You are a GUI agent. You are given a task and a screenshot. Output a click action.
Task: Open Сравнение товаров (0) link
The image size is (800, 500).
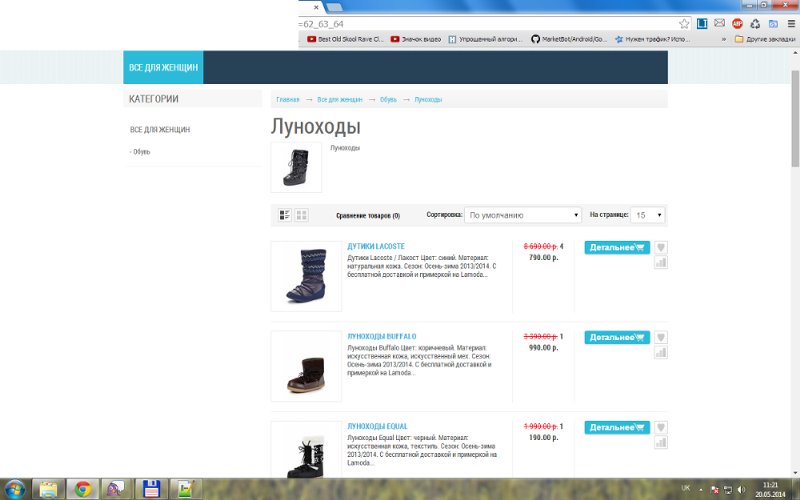[368, 216]
